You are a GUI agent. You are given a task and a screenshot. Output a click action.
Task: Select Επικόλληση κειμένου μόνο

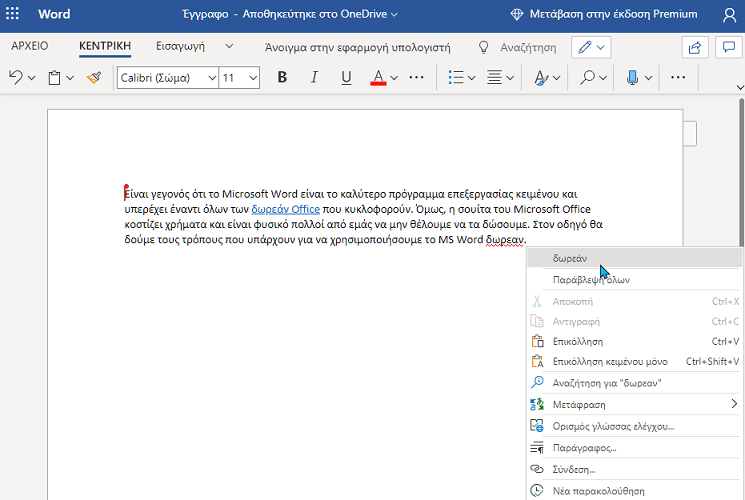click(635, 362)
